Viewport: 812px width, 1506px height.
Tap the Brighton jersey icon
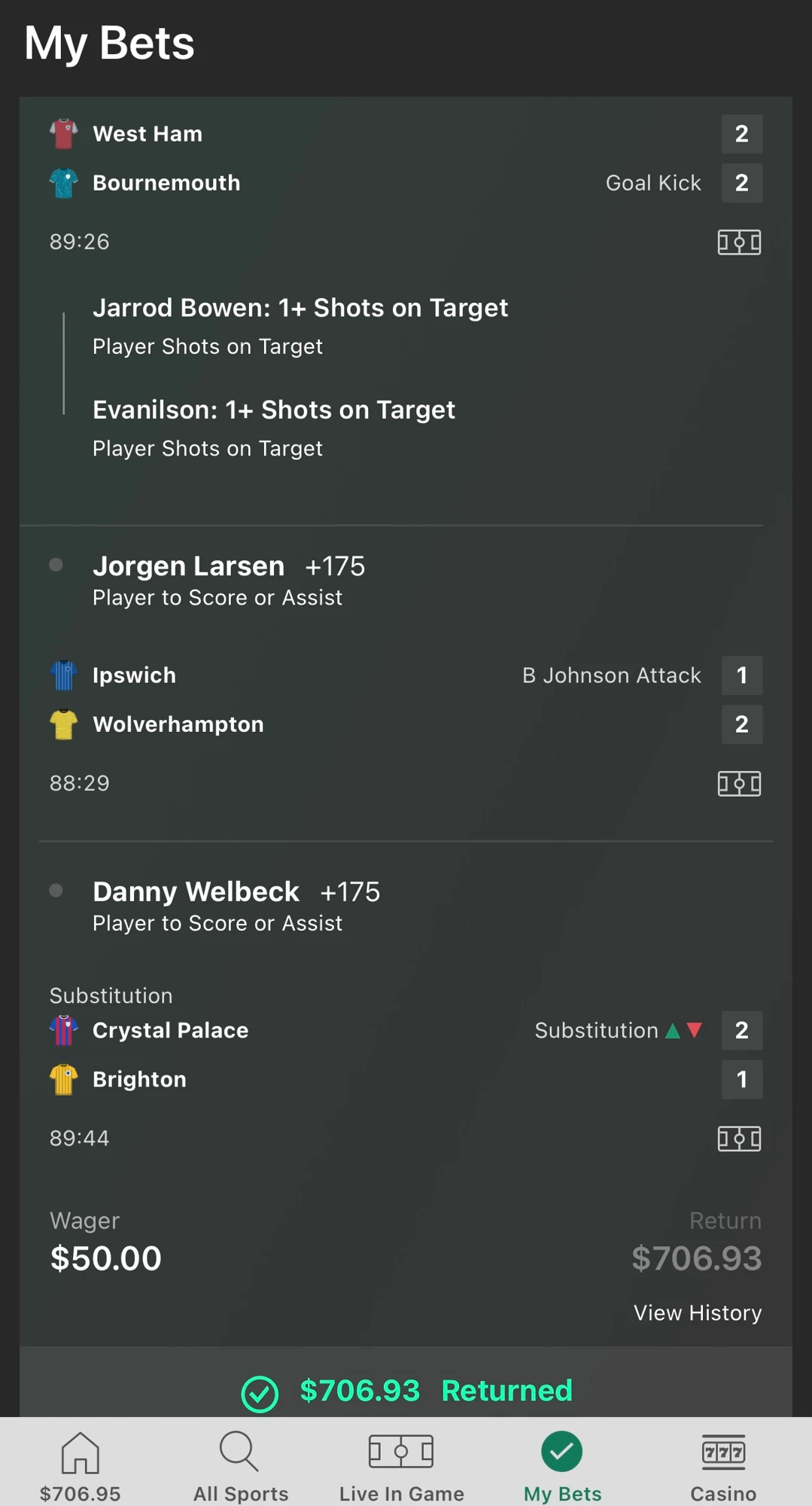(x=64, y=1079)
